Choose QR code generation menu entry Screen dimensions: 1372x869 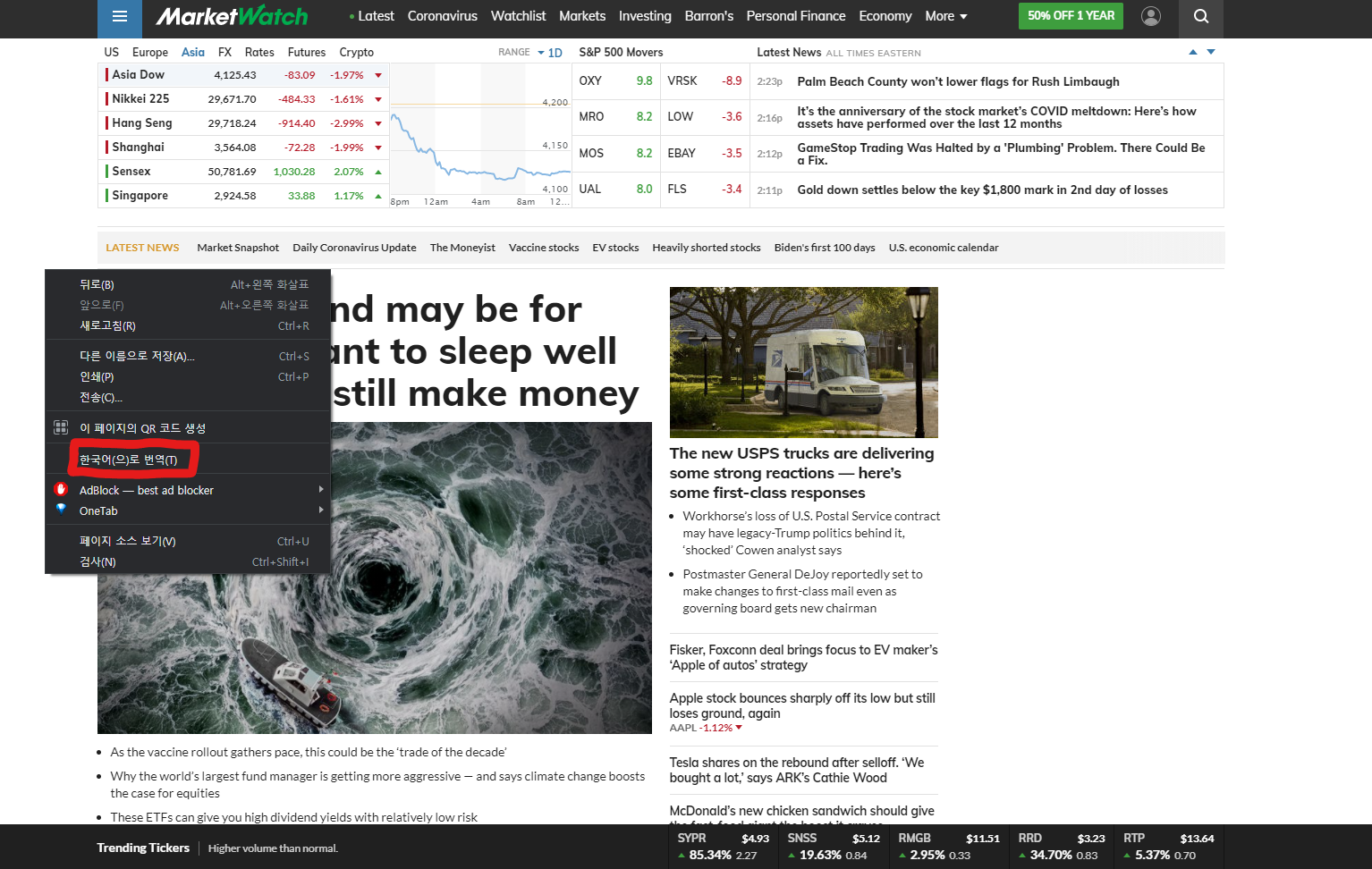pyautogui.click(x=188, y=427)
